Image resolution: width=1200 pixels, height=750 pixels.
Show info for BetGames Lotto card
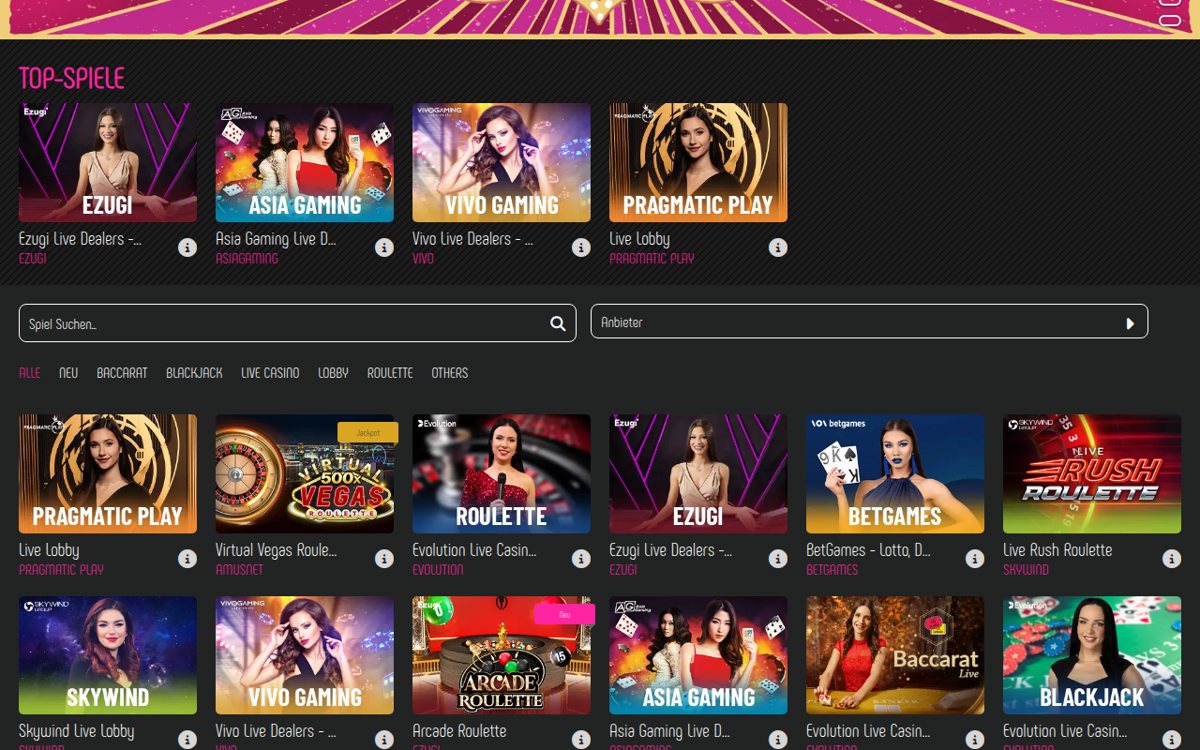tap(975, 558)
